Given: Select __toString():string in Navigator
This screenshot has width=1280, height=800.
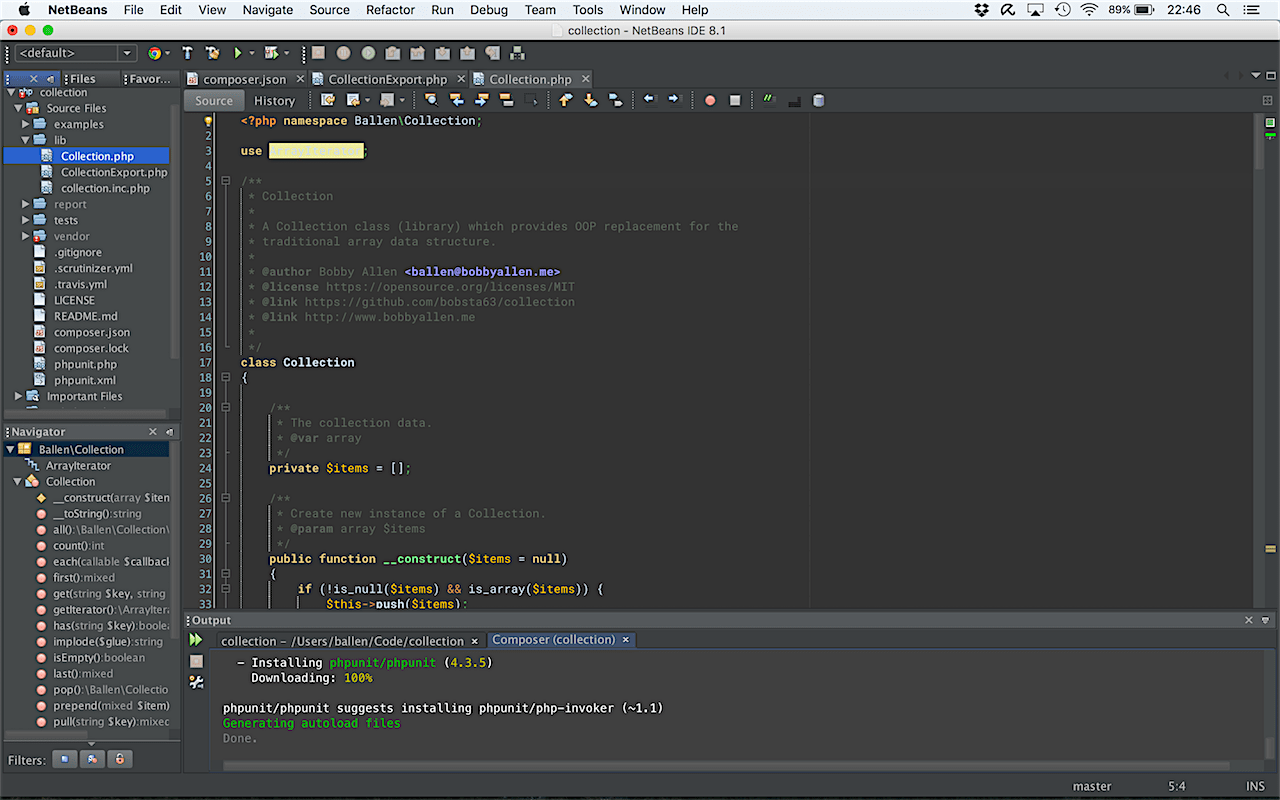Looking at the screenshot, I should pyautogui.click(x=97, y=514).
